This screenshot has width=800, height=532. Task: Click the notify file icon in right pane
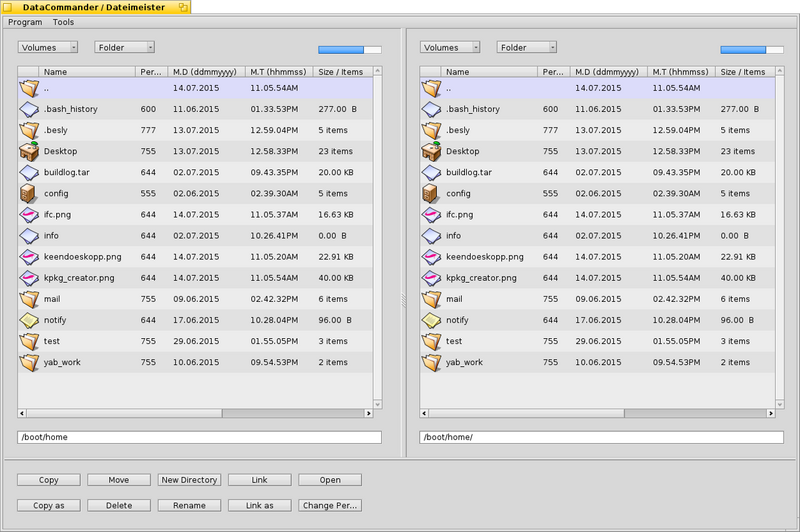pos(431,320)
